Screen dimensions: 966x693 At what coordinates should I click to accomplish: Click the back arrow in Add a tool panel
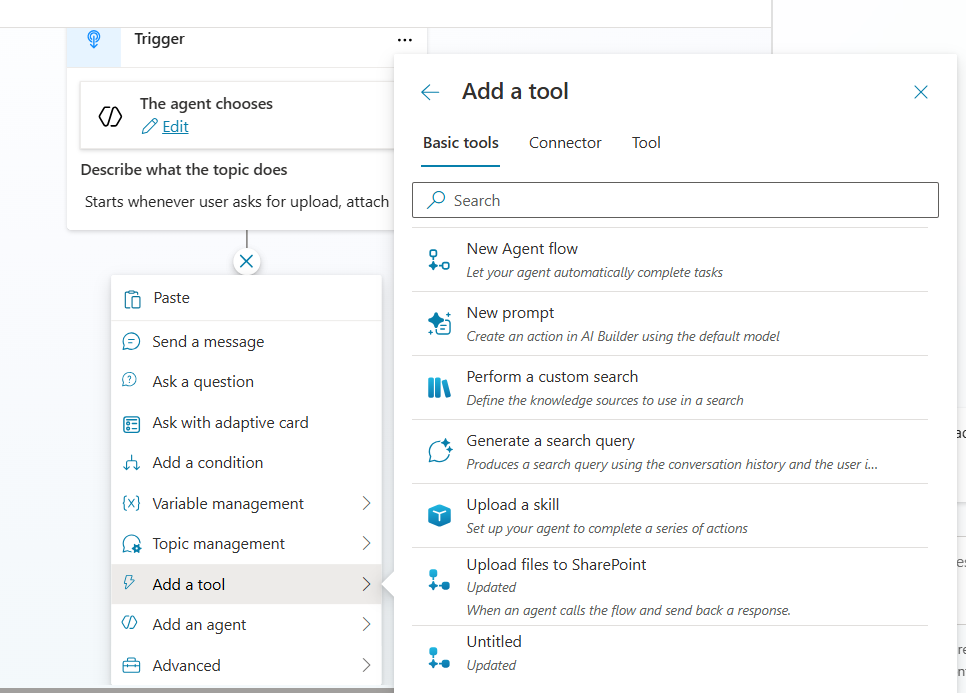429,91
